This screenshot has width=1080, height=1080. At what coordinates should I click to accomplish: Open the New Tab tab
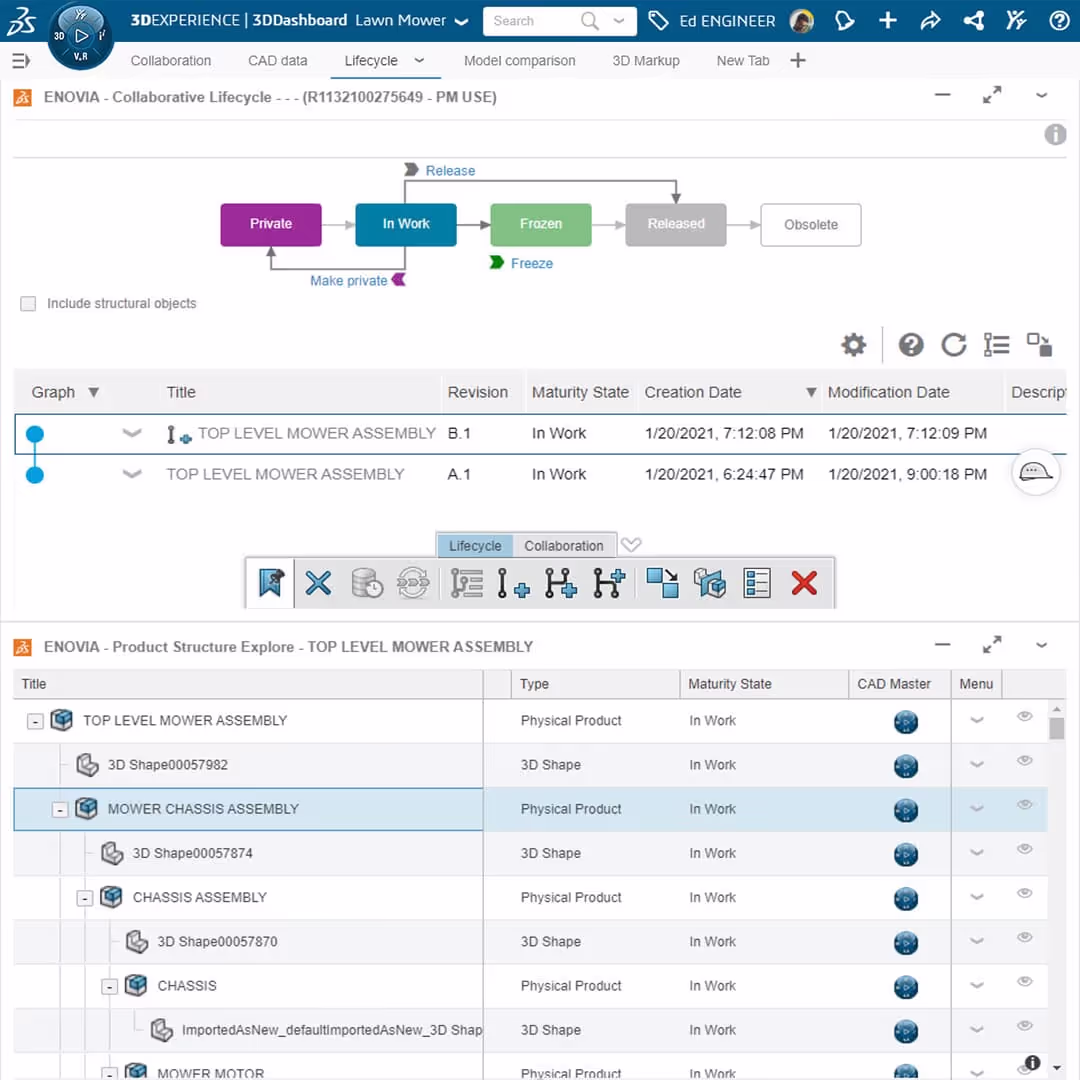(x=742, y=61)
